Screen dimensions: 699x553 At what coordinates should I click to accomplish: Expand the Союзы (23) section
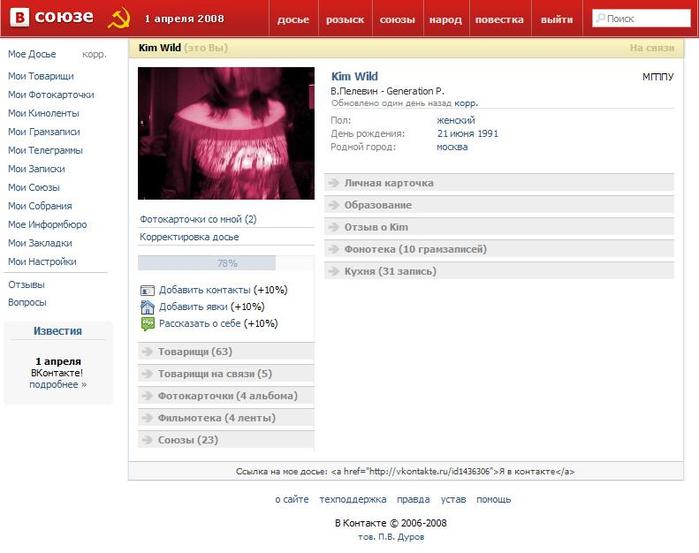pos(226,440)
